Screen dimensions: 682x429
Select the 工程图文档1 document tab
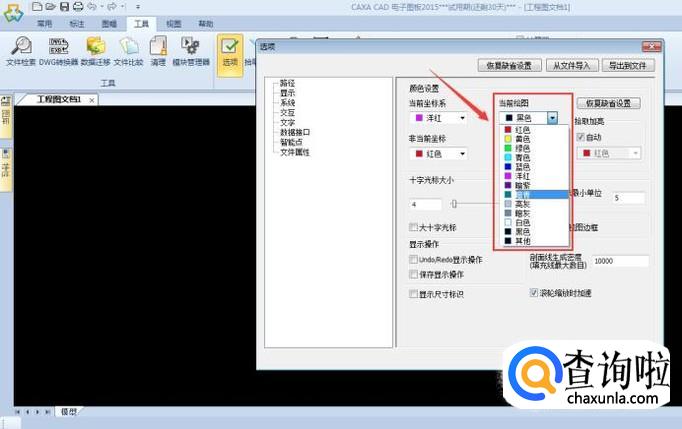tap(59, 100)
